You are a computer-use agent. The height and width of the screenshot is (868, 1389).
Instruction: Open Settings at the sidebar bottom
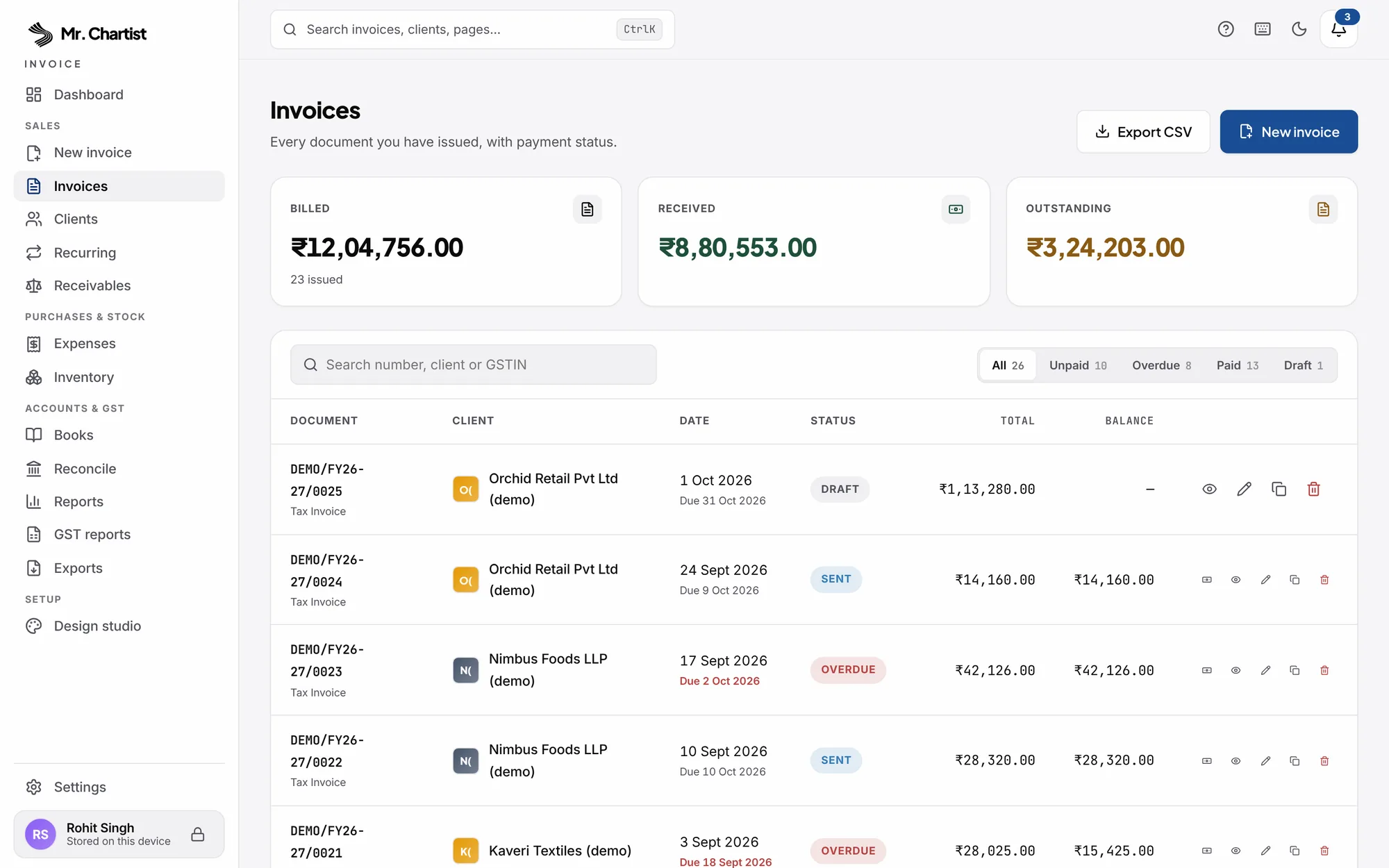[119, 787]
